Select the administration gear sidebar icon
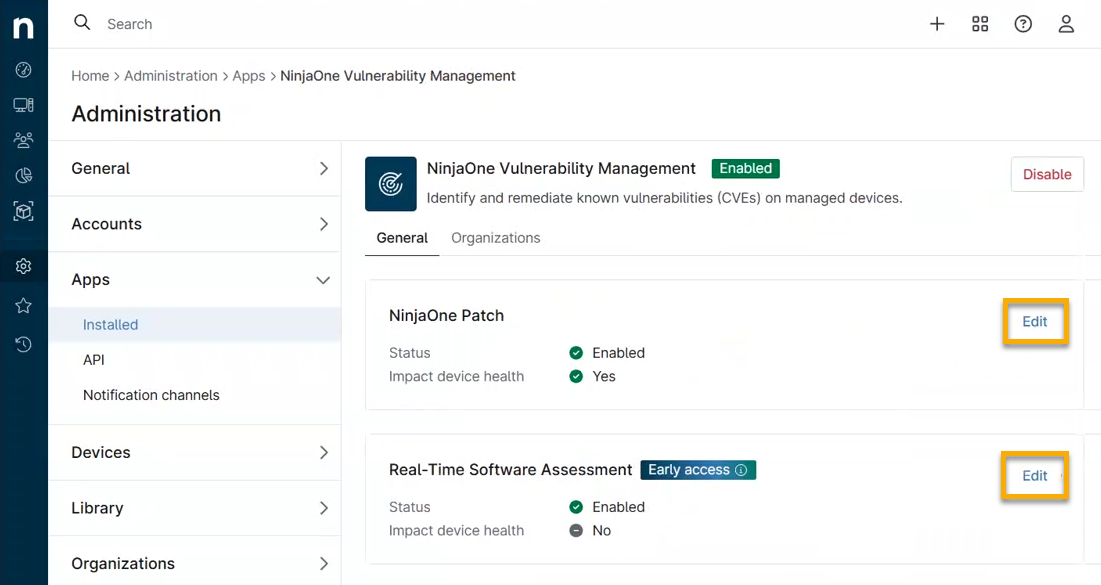Screen dimensions: 1101x585 click(23, 266)
